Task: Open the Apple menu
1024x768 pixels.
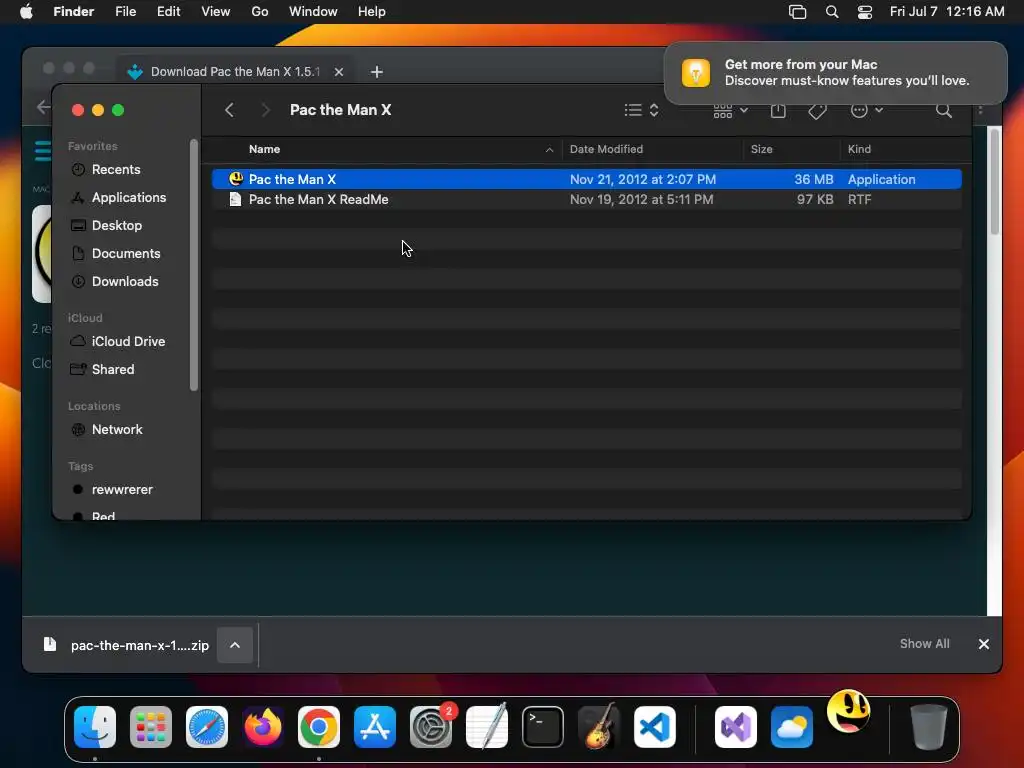Action: tap(26, 12)
